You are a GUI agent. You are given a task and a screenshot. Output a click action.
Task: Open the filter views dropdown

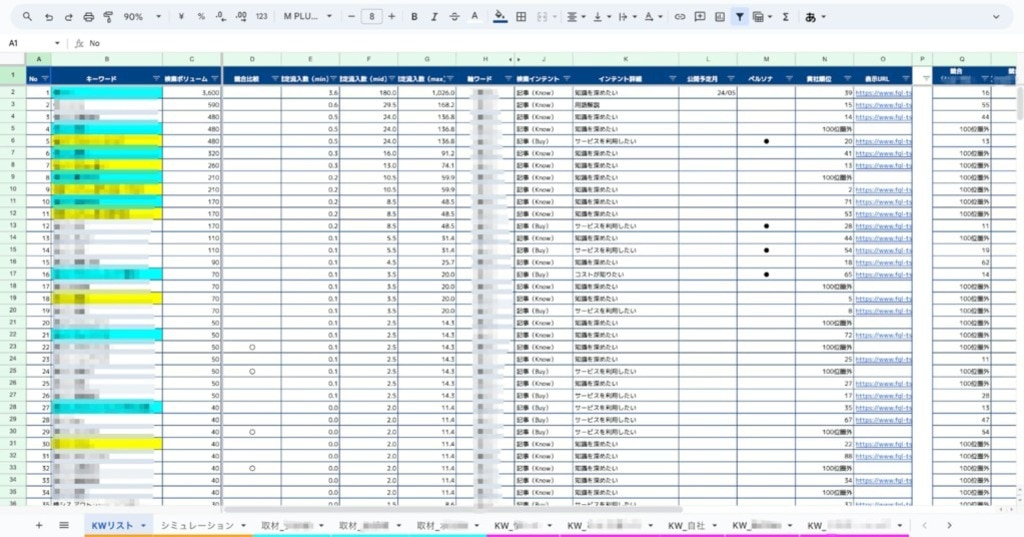762,17
